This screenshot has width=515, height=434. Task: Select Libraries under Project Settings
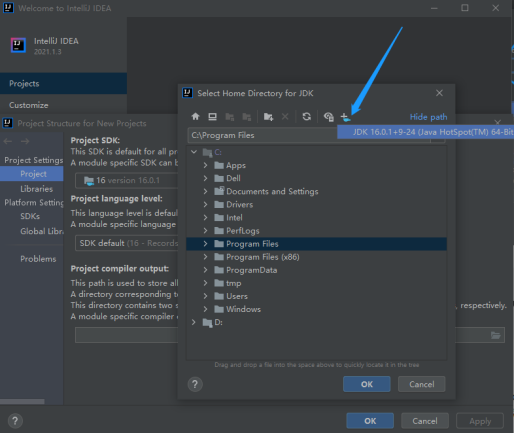click(36, 189)
